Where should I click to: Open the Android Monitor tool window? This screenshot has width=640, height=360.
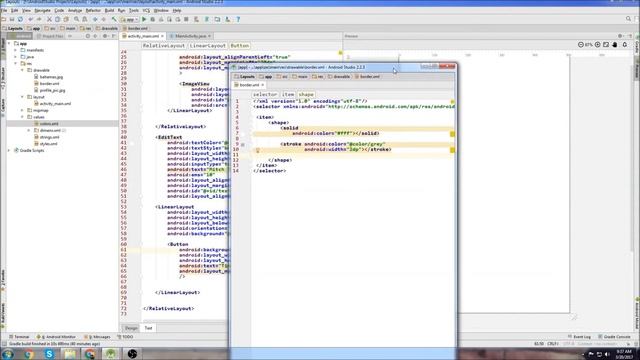point(56,337)
